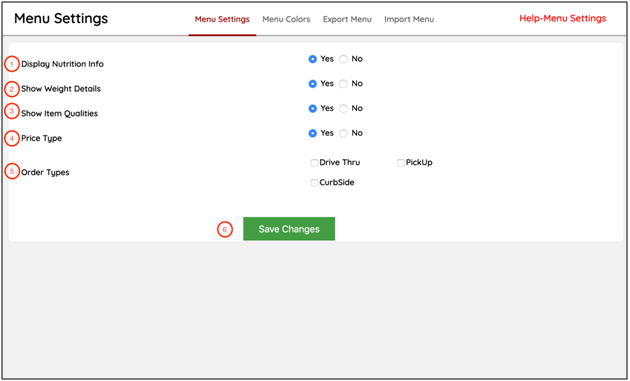Switch to the Menu Colors tab
The width and height of the screenshot is (630, 381).
286,19
